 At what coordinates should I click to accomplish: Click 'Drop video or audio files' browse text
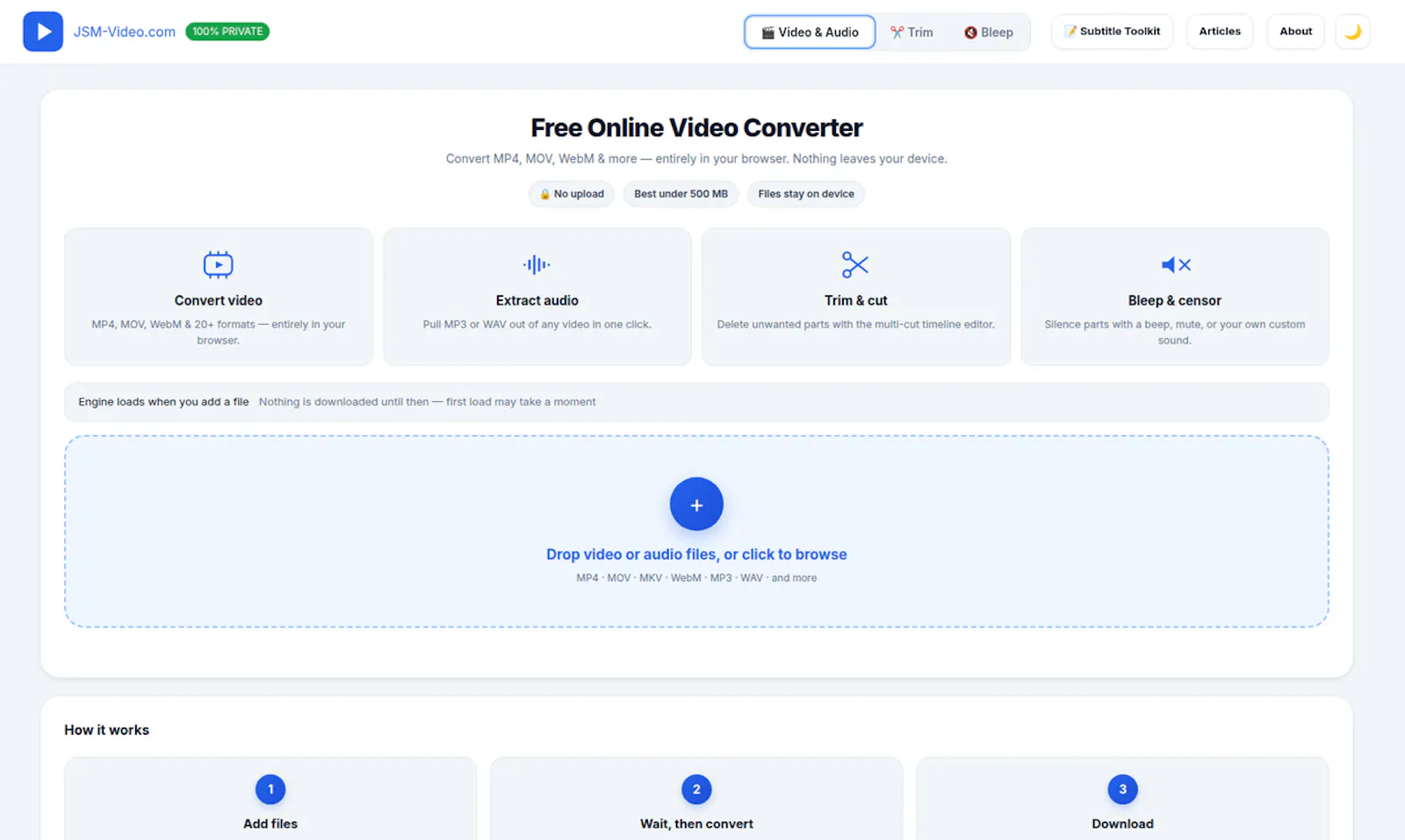[x=696, y=554]
